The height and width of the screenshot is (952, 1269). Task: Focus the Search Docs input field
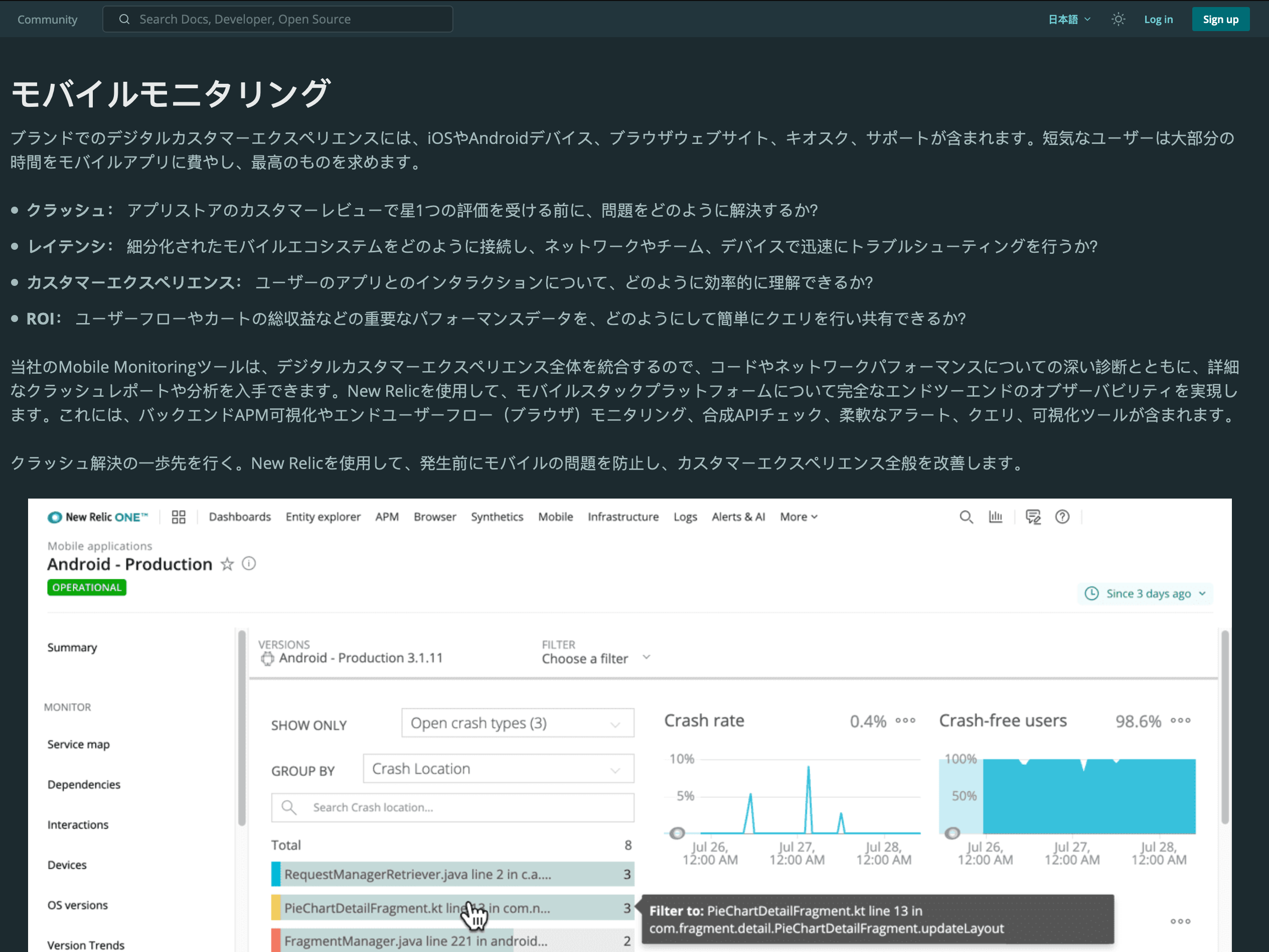pyautogui.click(x=278, y=19)
